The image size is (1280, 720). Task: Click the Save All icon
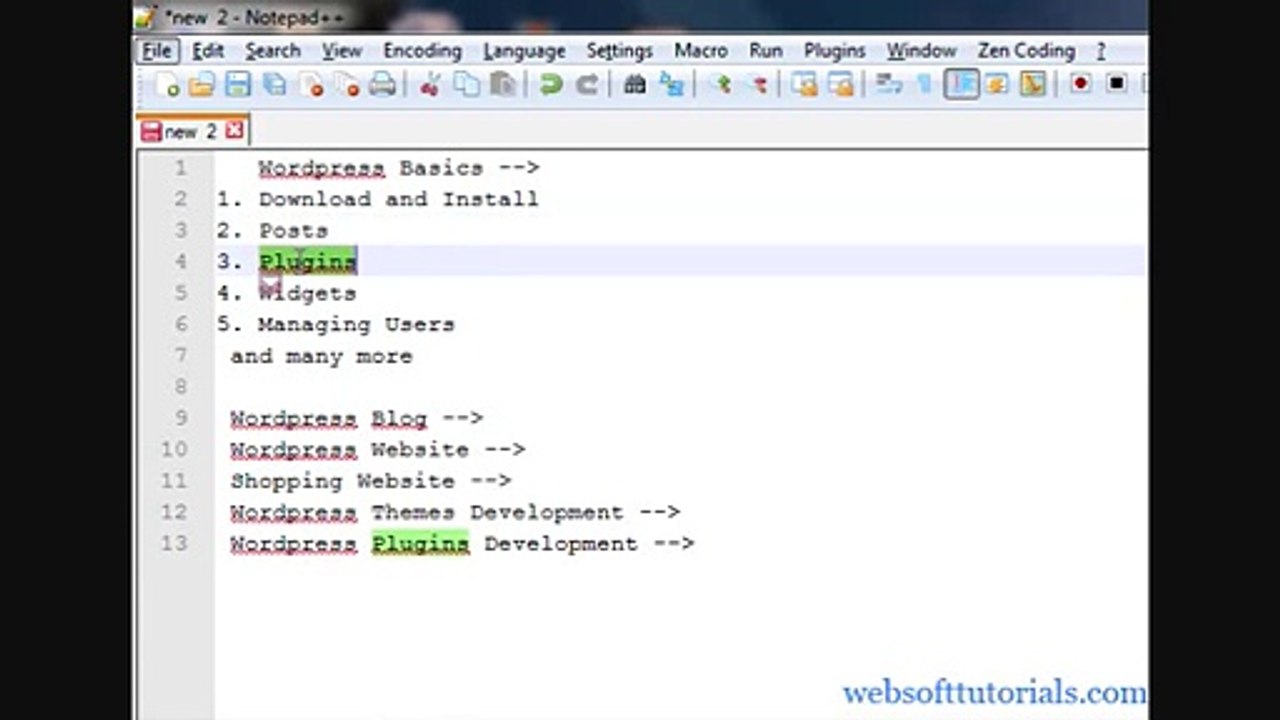point(274,85)
